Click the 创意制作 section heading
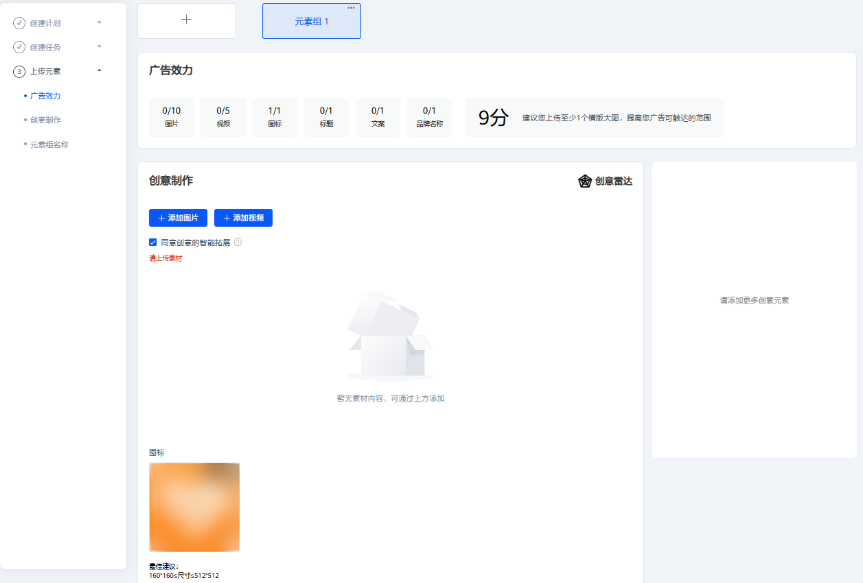This screenshot has height=583, width=863. (171, 181)
